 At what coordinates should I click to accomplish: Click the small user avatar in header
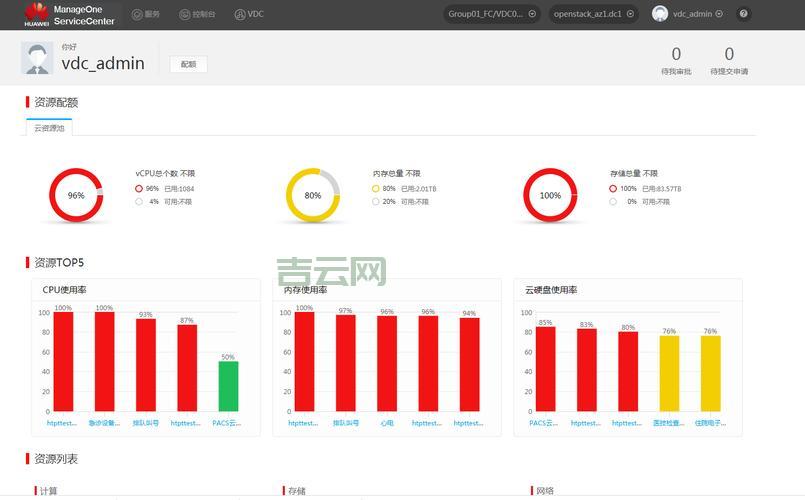pyautogui.click(x=660, y=14)
